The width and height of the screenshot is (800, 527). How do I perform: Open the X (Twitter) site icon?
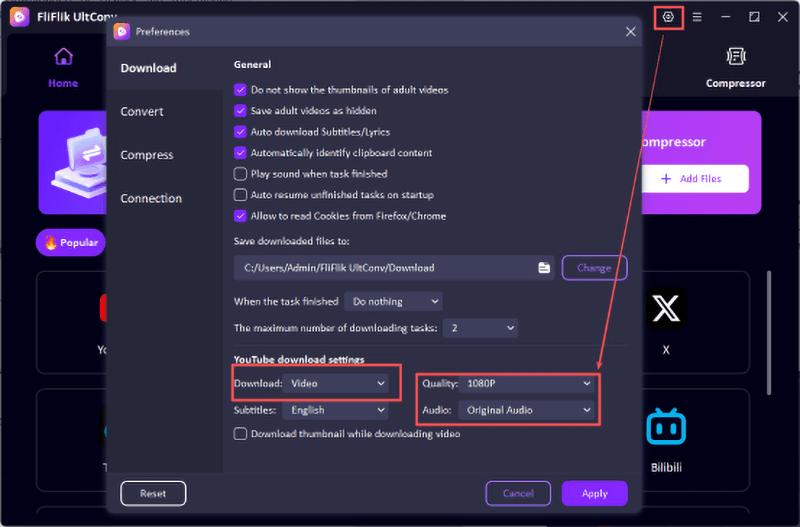pos(665,310)
